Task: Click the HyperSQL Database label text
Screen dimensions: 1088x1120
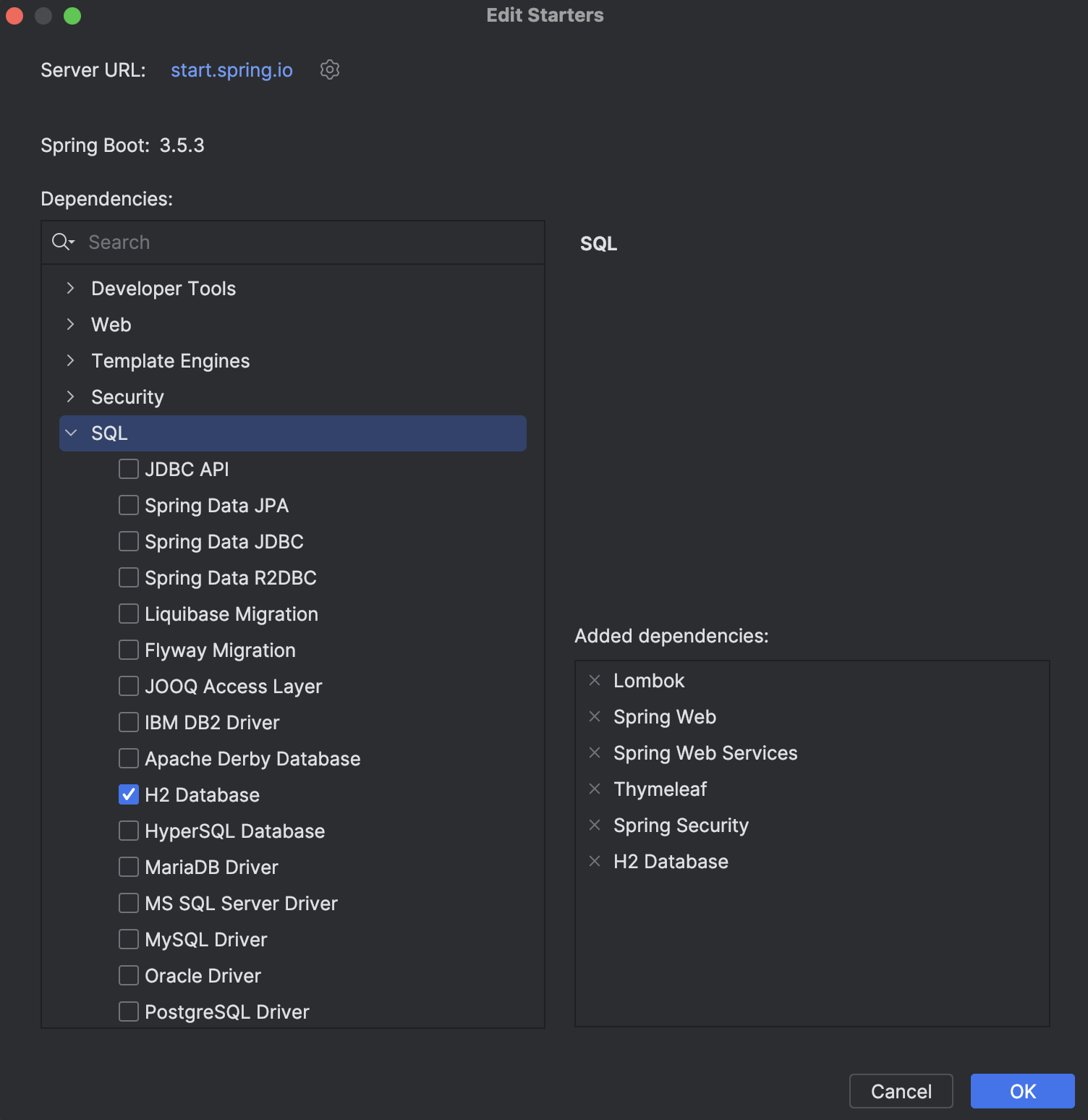Action: point(235,831)
